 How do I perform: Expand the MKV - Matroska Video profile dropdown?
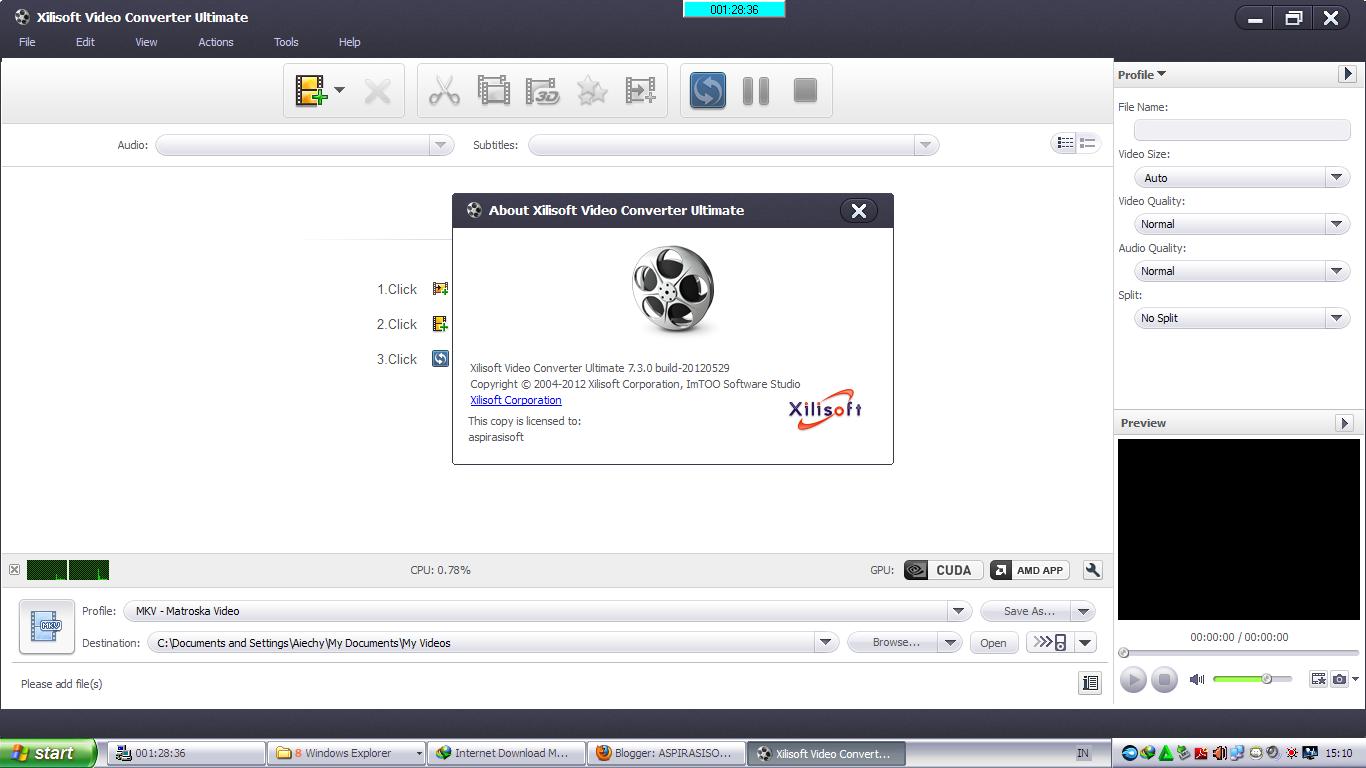pyautogui.click(x=957, y=611)
